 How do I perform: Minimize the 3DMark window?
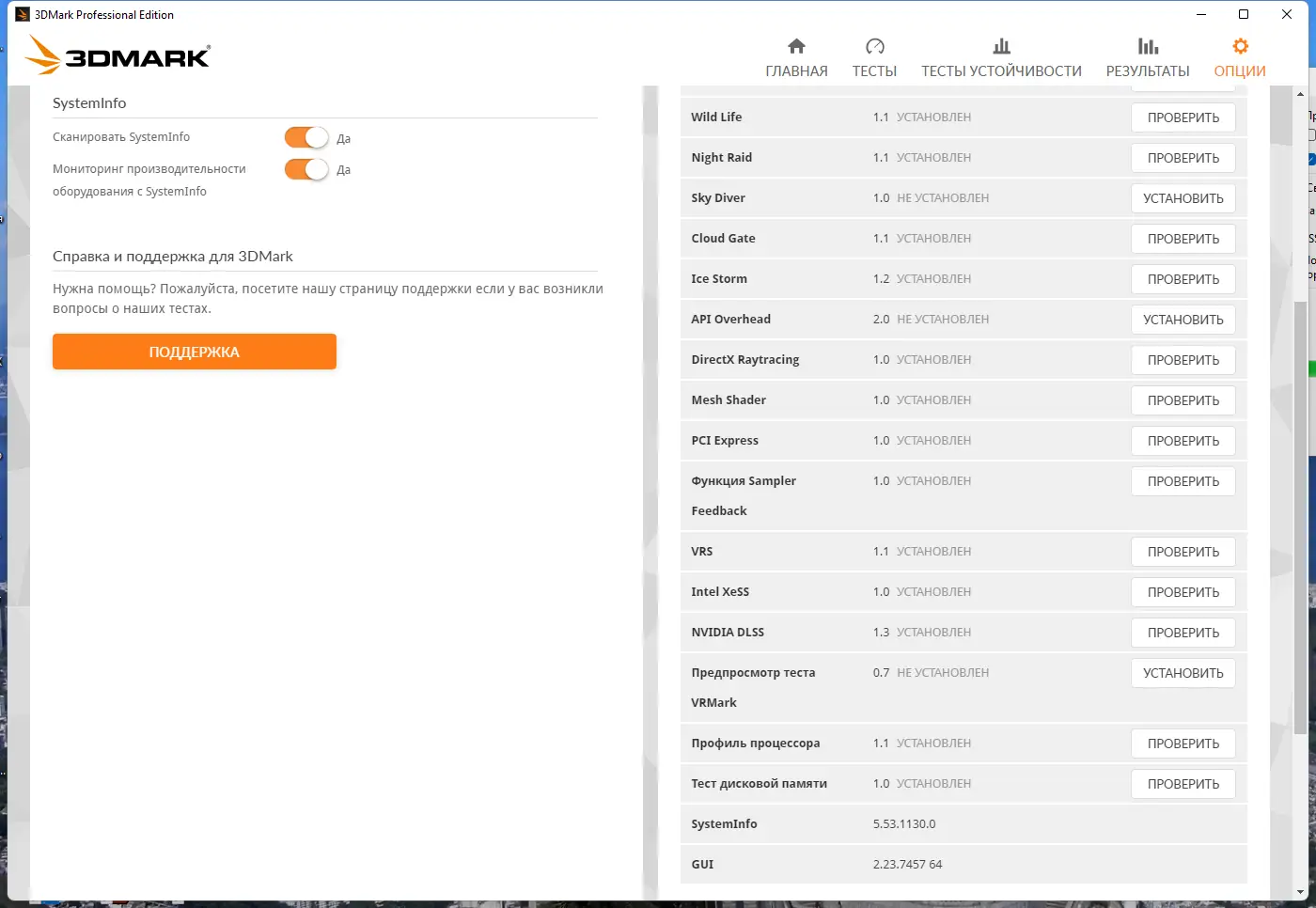pos(1201,14)
